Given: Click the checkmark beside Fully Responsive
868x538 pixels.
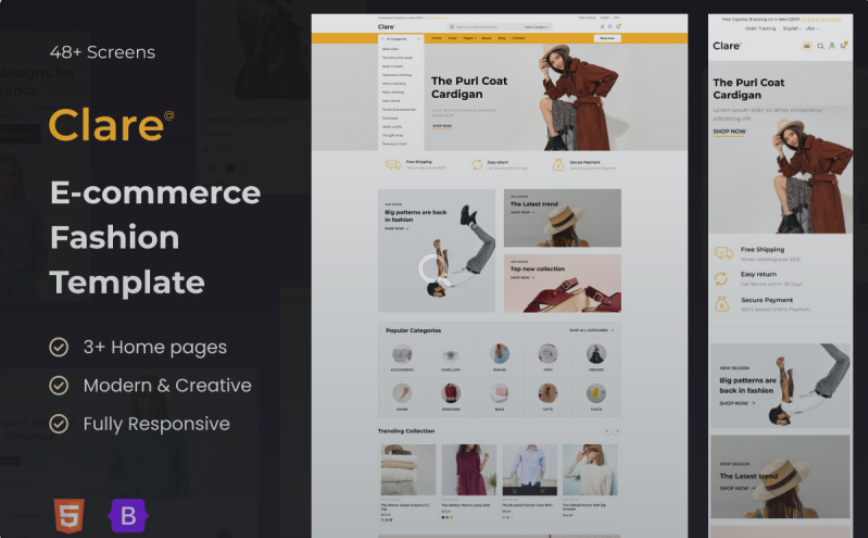Looking at the screenshot, I should (x=59, y=424).
